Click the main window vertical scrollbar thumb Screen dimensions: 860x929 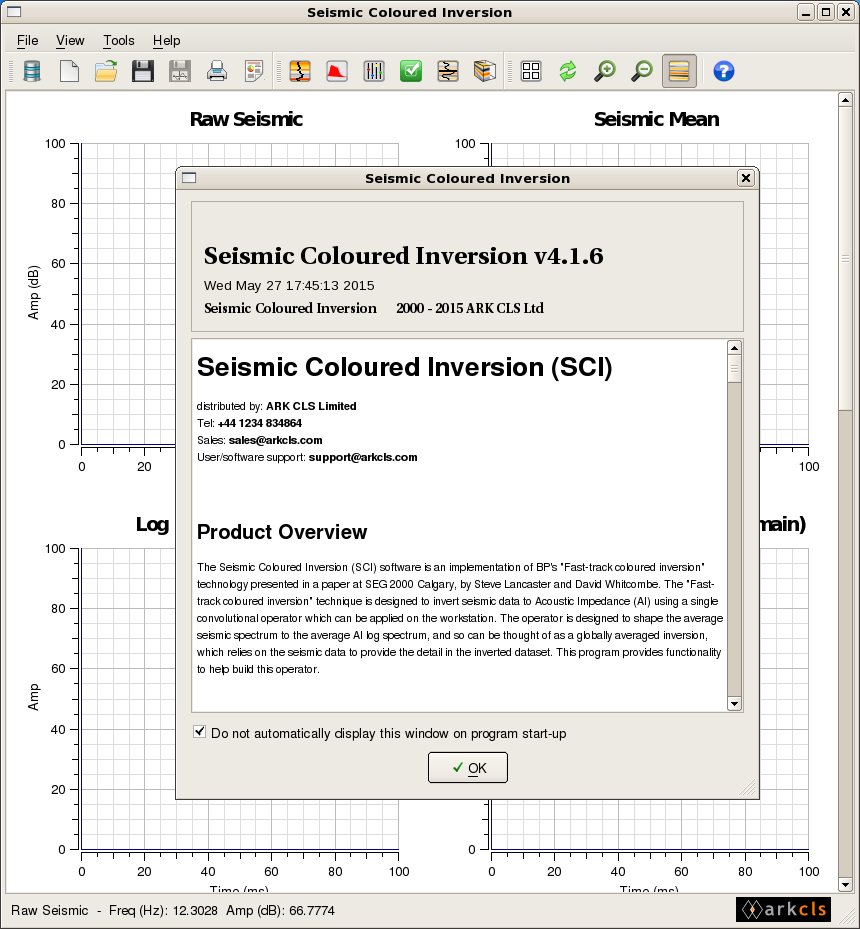coord(845,258)
